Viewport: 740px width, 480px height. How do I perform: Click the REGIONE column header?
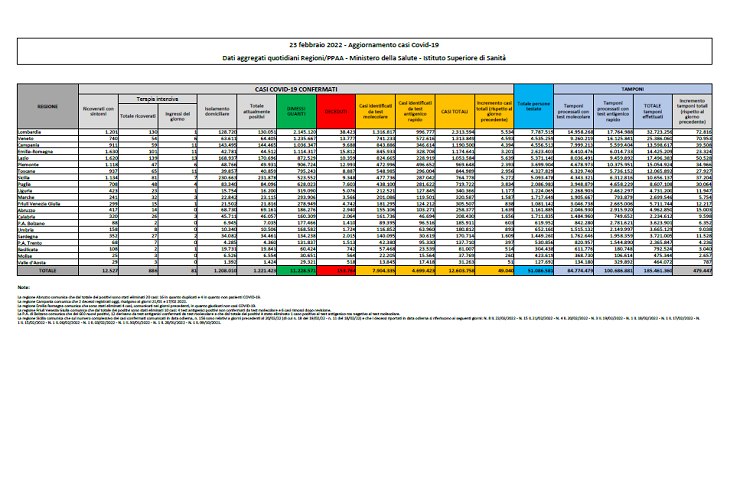(47, 105)
